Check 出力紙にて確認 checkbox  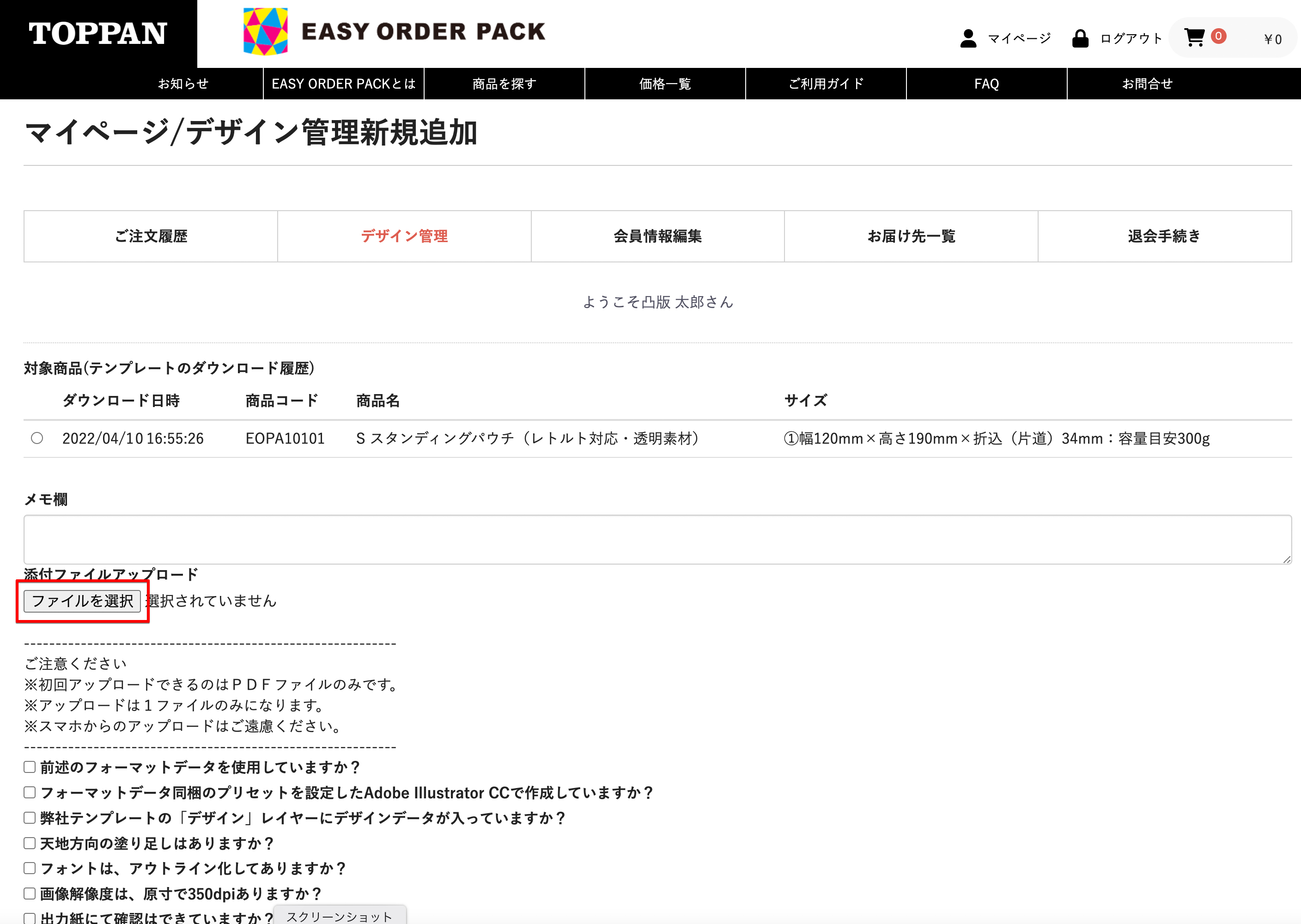(x=30, y=918)
